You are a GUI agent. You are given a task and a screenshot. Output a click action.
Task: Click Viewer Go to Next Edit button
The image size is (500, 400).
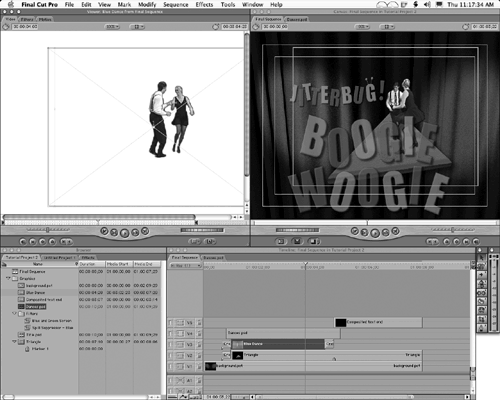coord(145,231)
